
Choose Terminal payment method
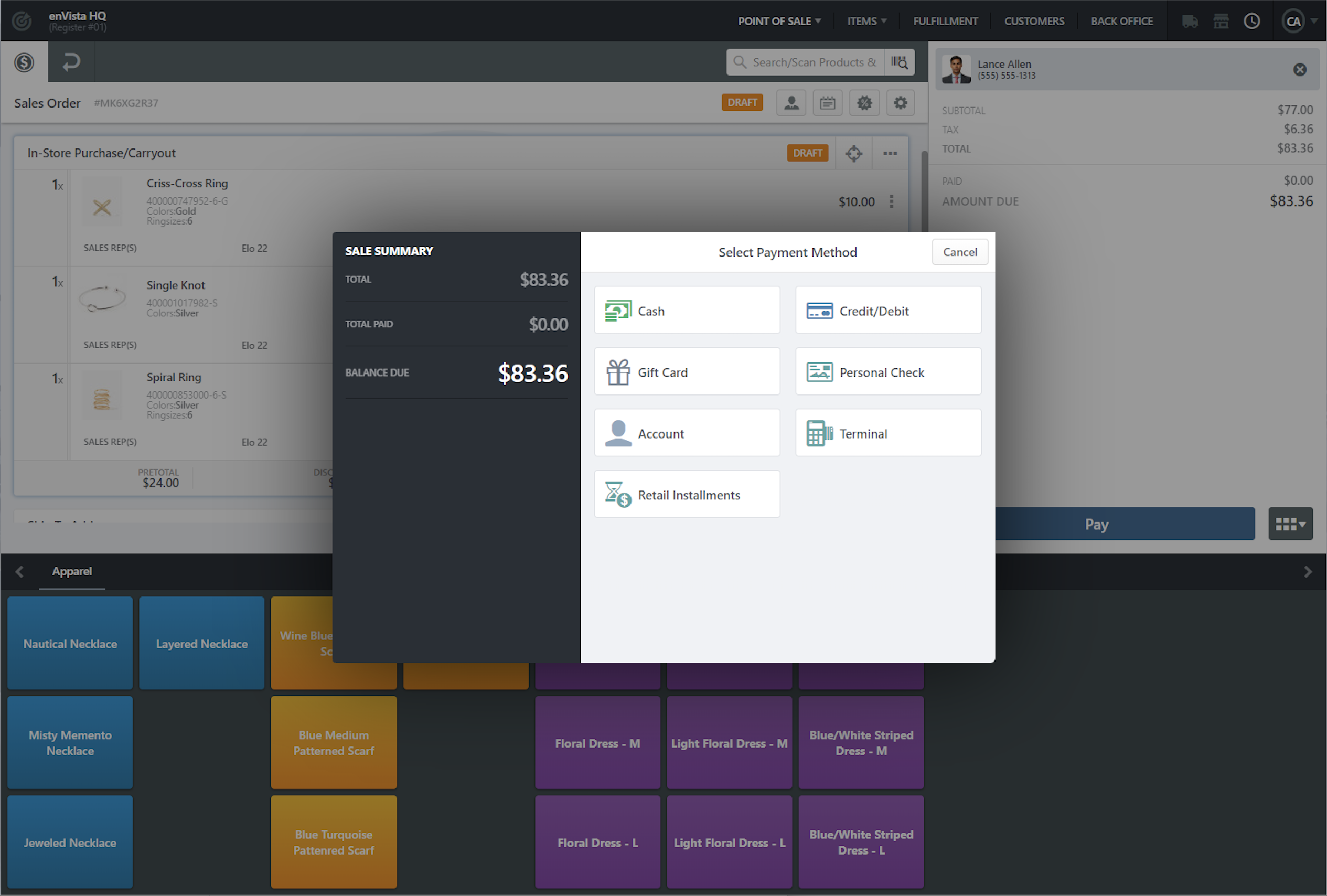[x=888, y=433]
